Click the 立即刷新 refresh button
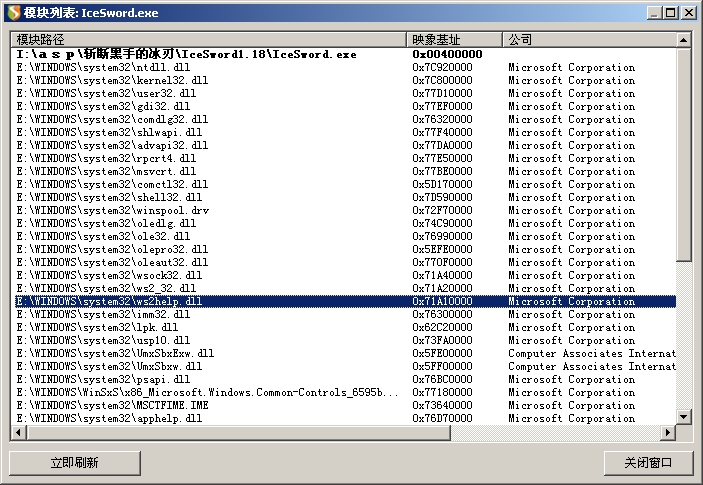The width and height of the screenshot is (703, 485). [74, 463]
